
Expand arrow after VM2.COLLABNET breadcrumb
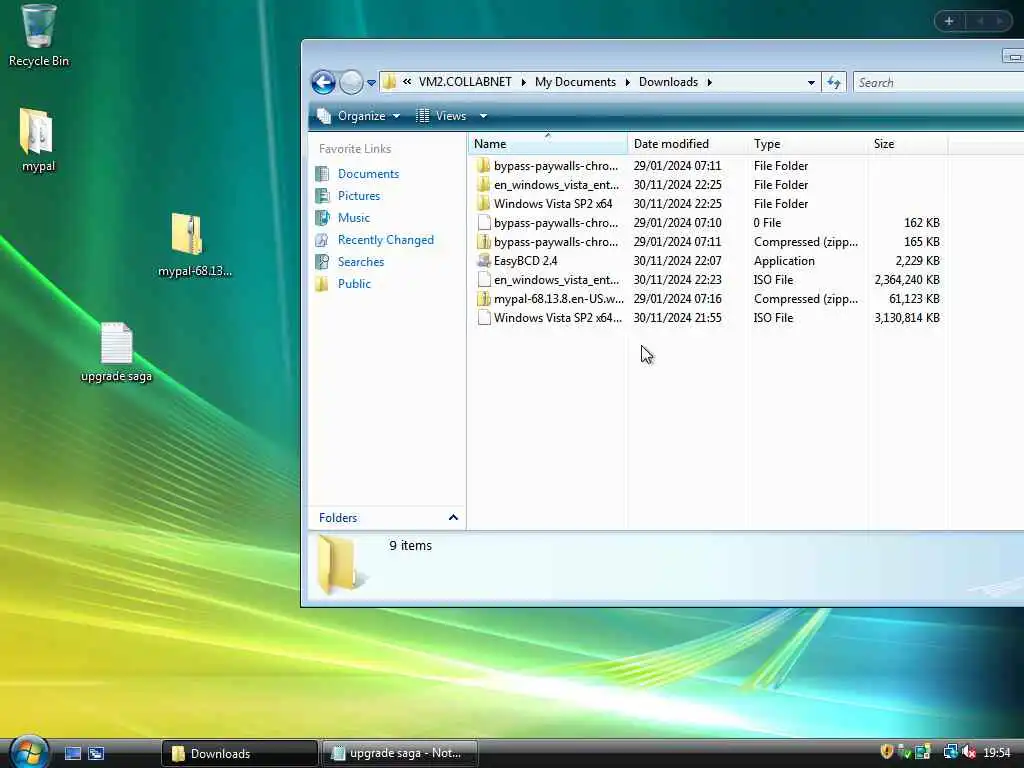click(523, 82)
